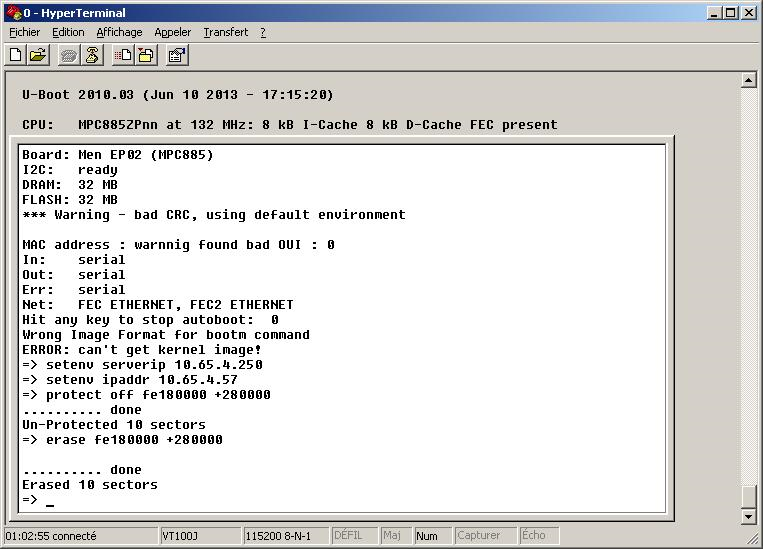Click the 'DRAM: 32 MB' line

(70, 185)
